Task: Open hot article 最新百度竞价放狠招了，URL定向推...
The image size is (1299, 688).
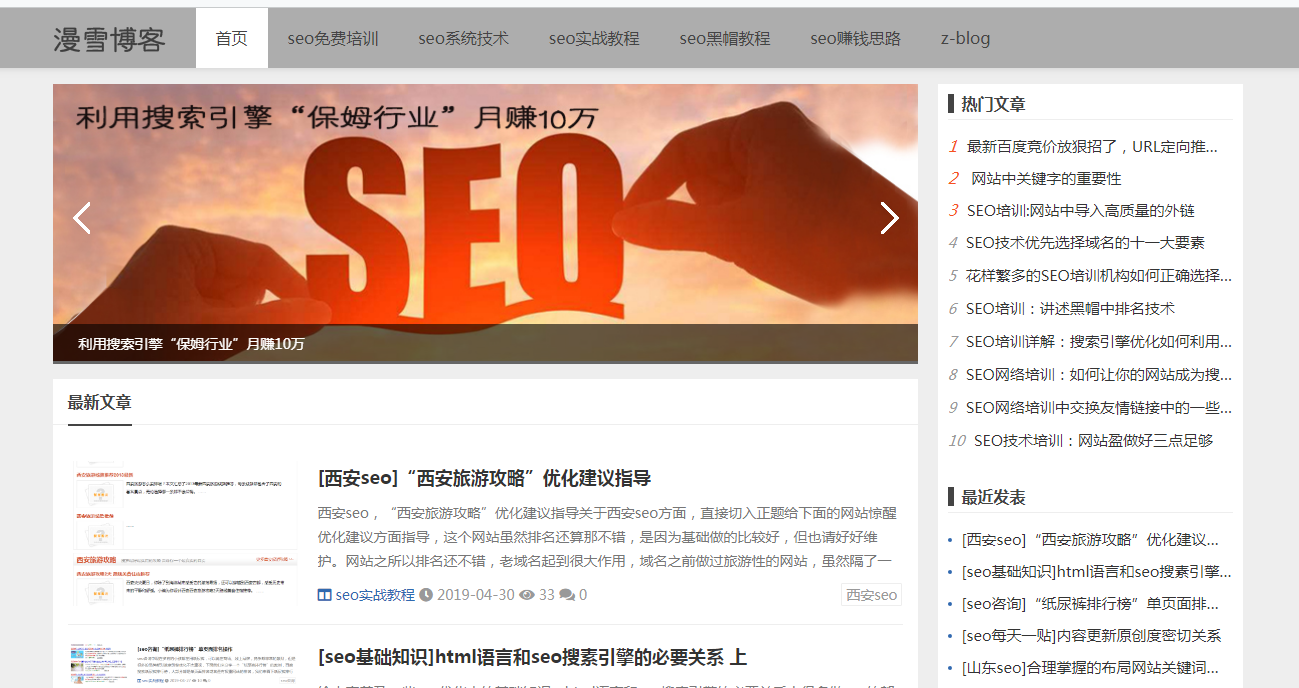Action: [1092, 147]
